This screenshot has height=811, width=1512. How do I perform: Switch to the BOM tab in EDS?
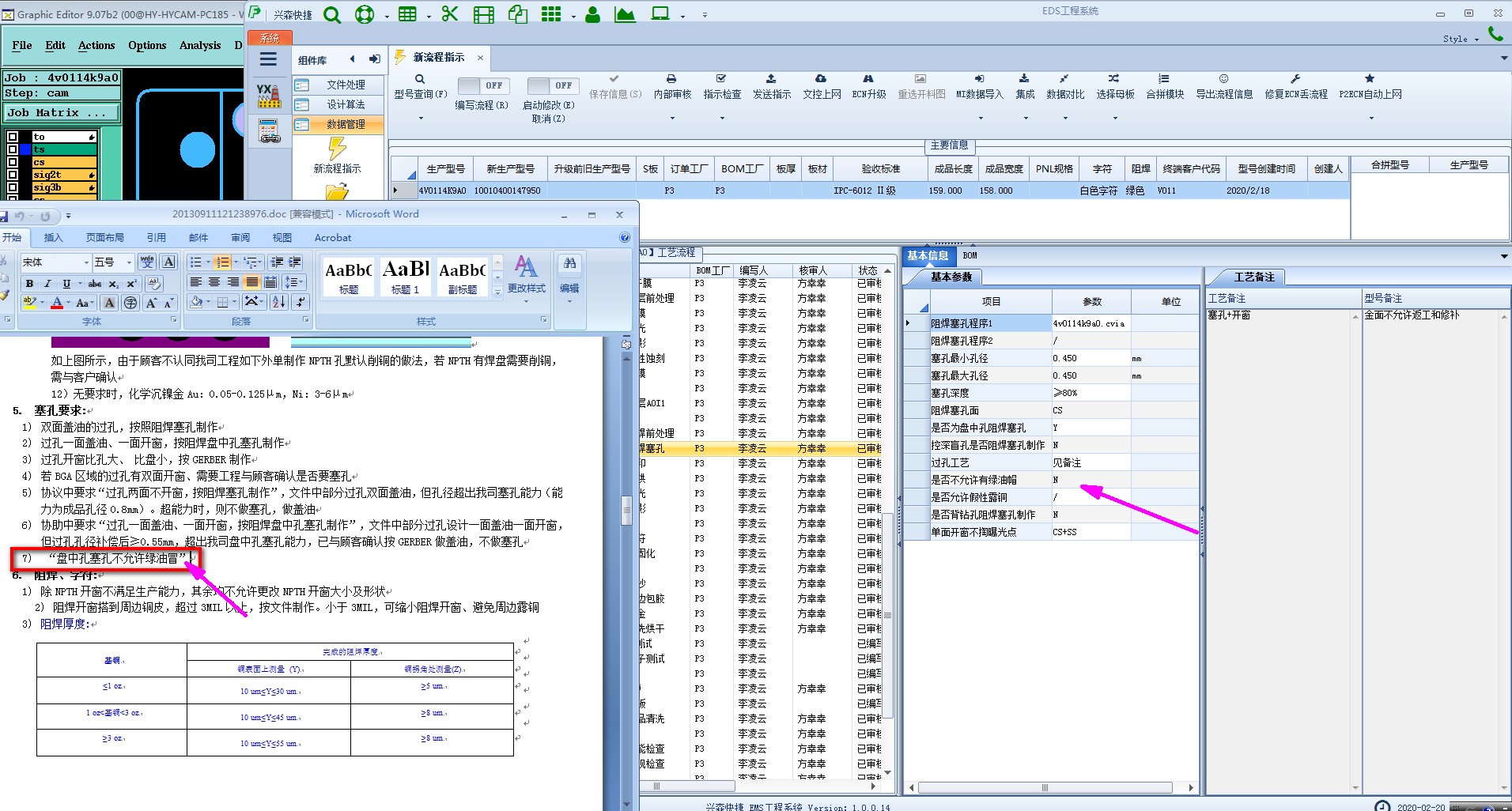point(970,255)
